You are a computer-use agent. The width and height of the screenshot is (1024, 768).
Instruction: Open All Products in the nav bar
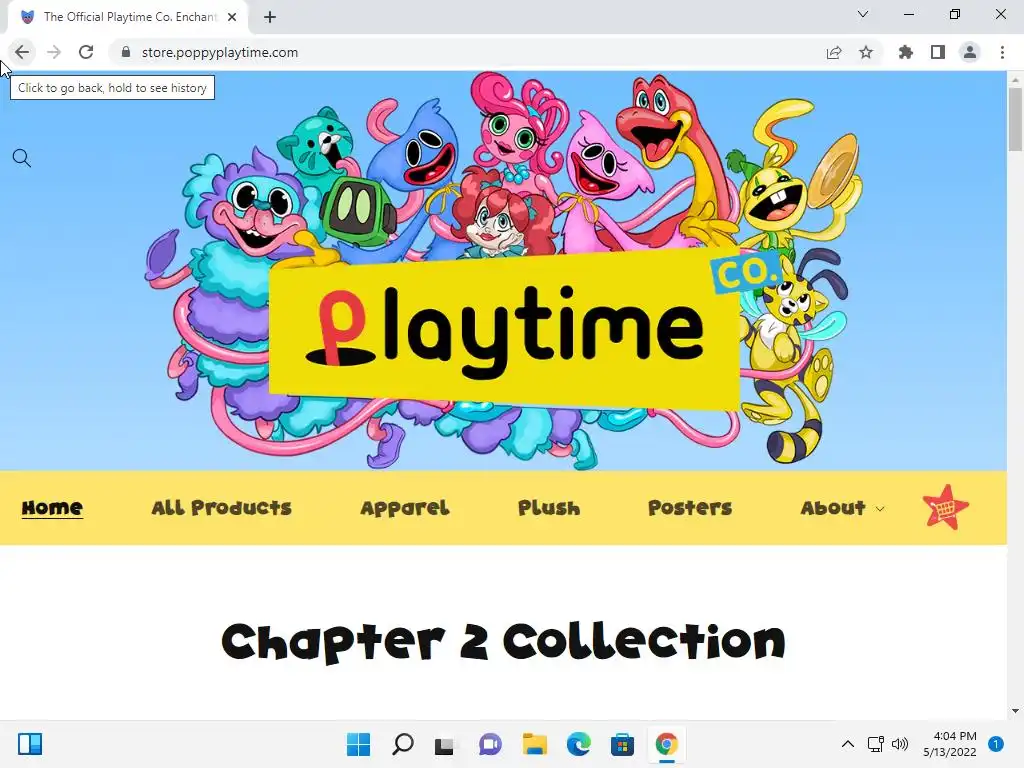point(221,508)
